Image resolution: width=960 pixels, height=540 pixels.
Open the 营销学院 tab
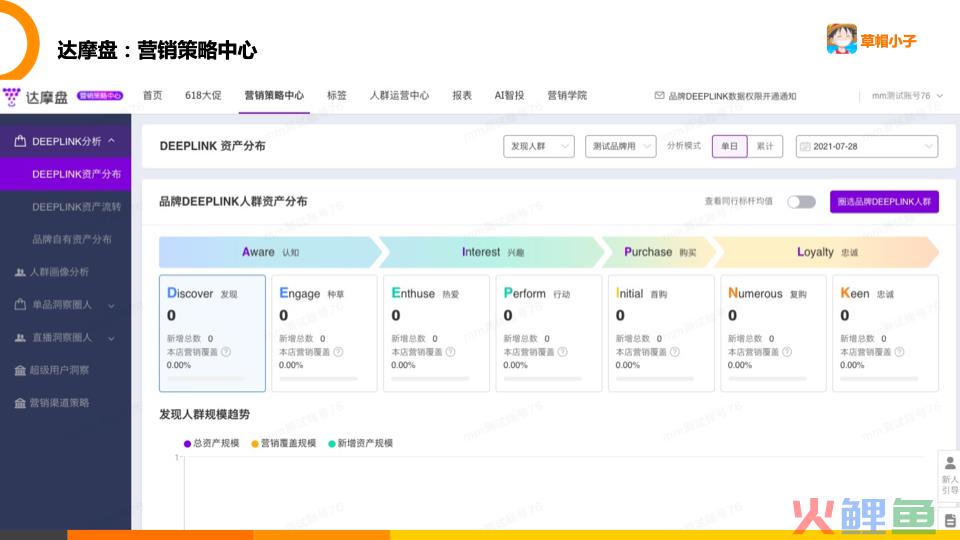[566, 96]
